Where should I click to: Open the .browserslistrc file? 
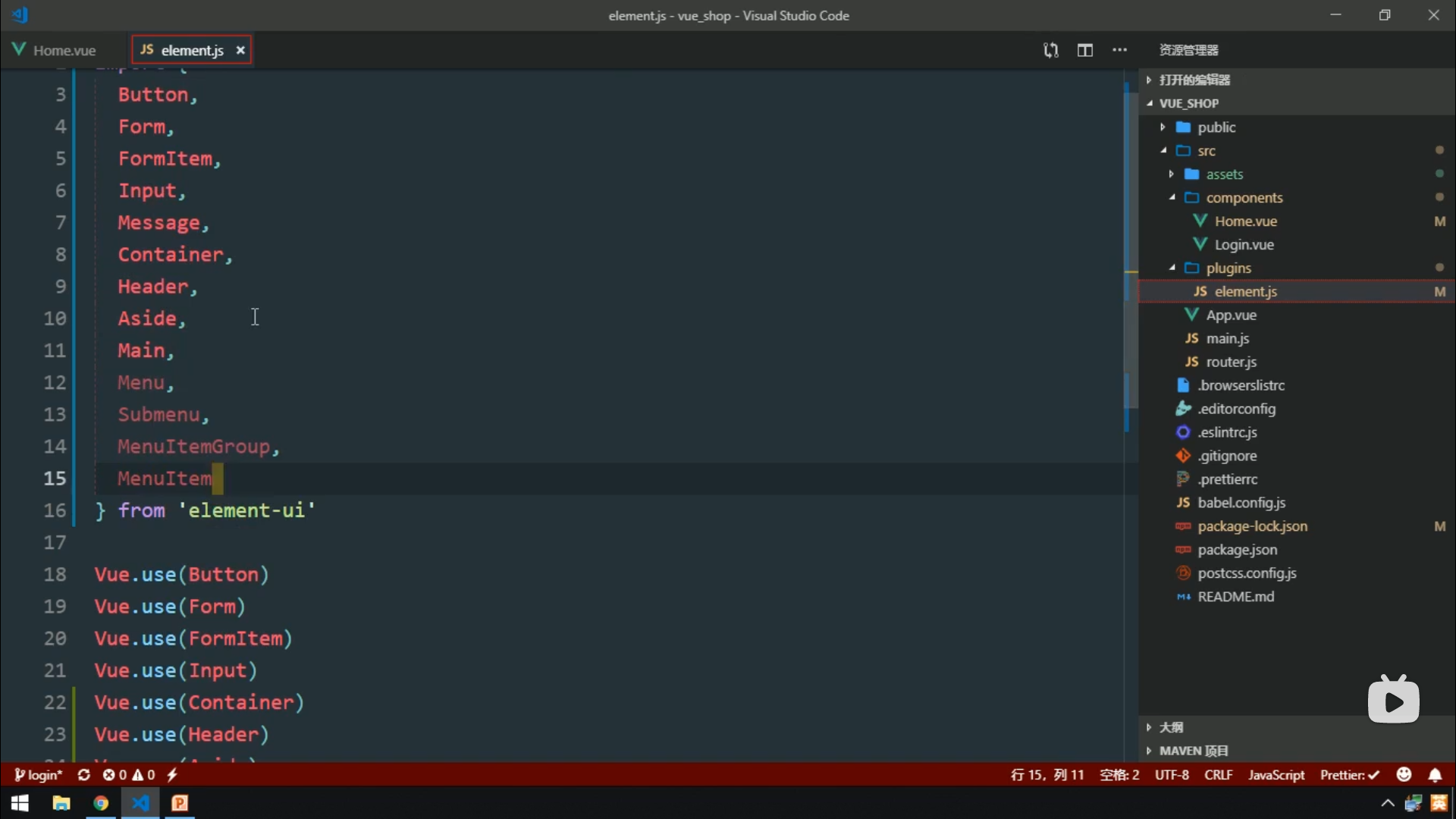(1297, 386)
